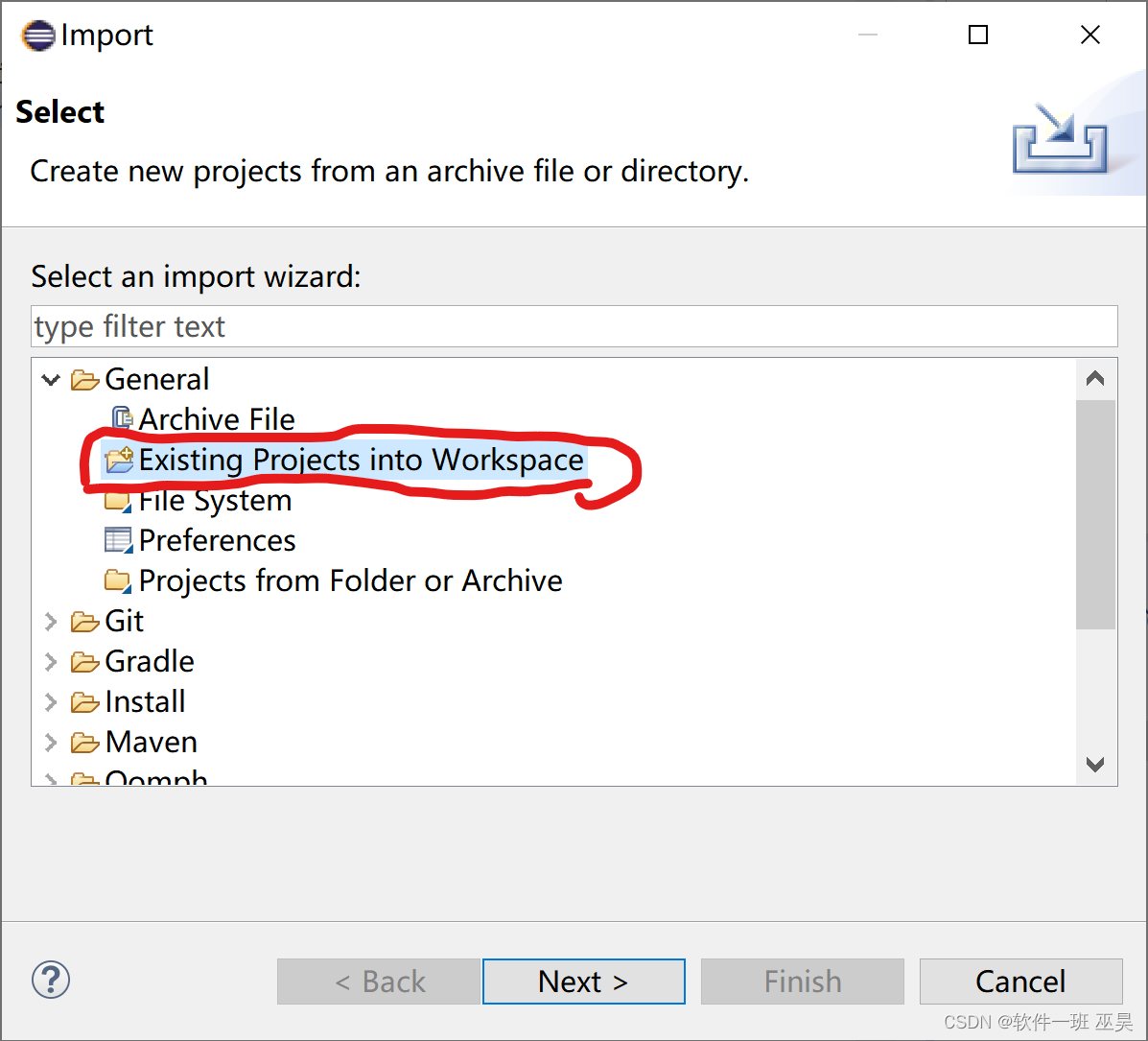Open help via the question mark icon
The image size is (1148, 1041).
(51, 980)
